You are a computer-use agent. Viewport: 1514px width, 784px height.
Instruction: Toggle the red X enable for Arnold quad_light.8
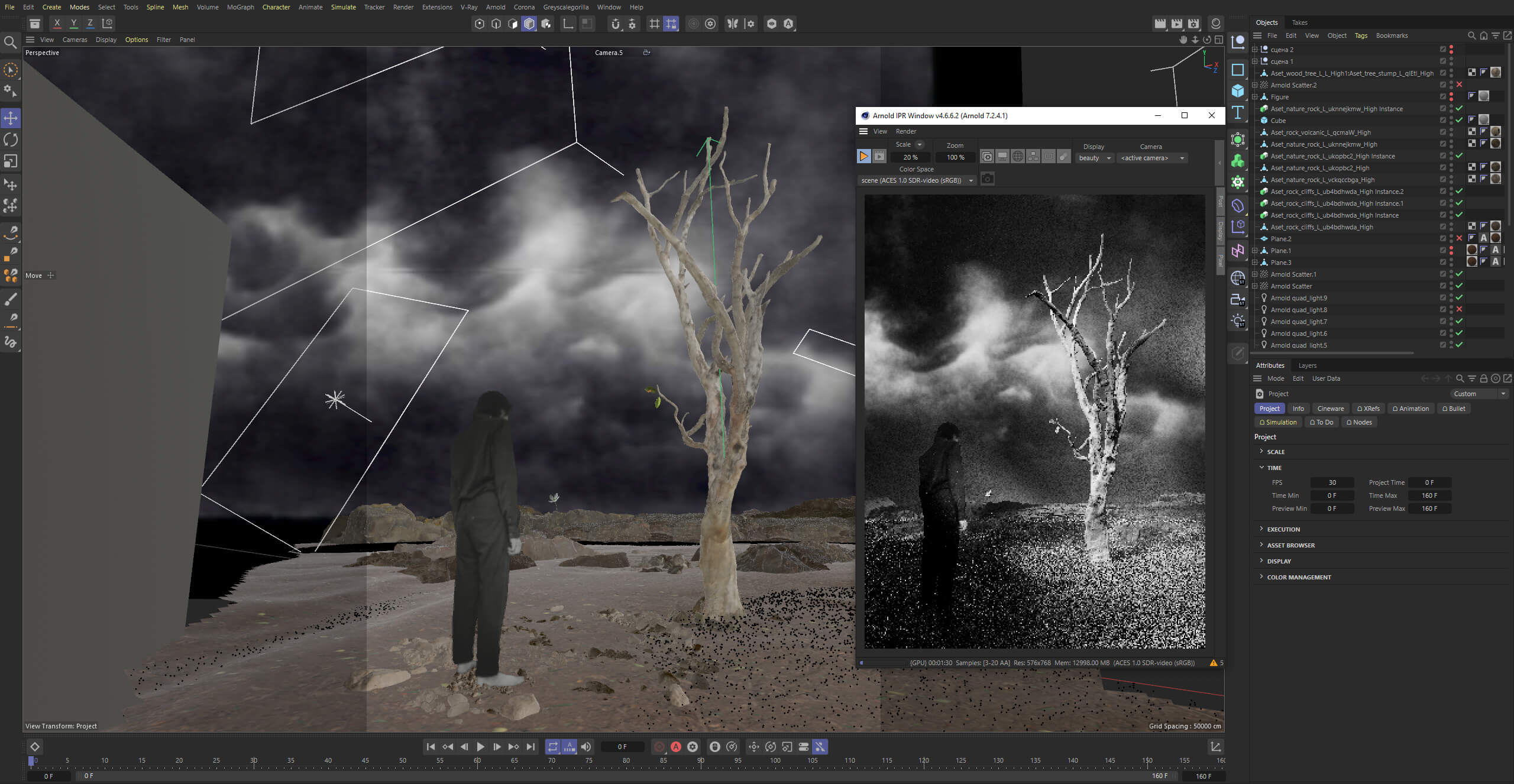click(1459, 309)
